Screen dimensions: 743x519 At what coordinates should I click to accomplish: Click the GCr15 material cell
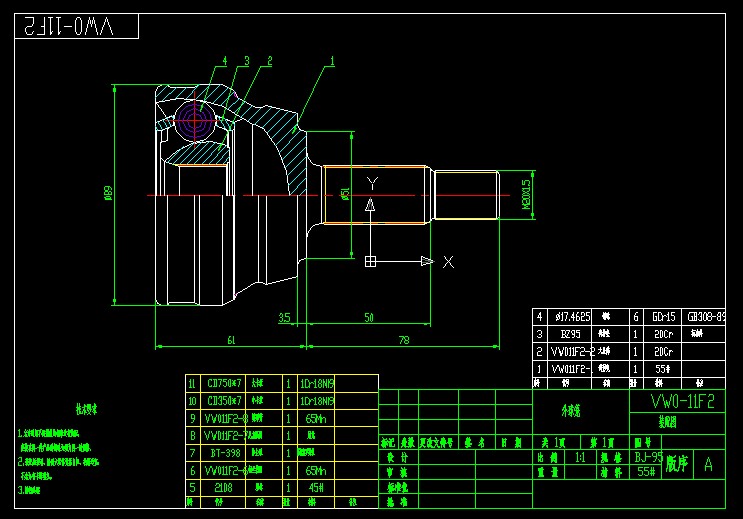662,317
